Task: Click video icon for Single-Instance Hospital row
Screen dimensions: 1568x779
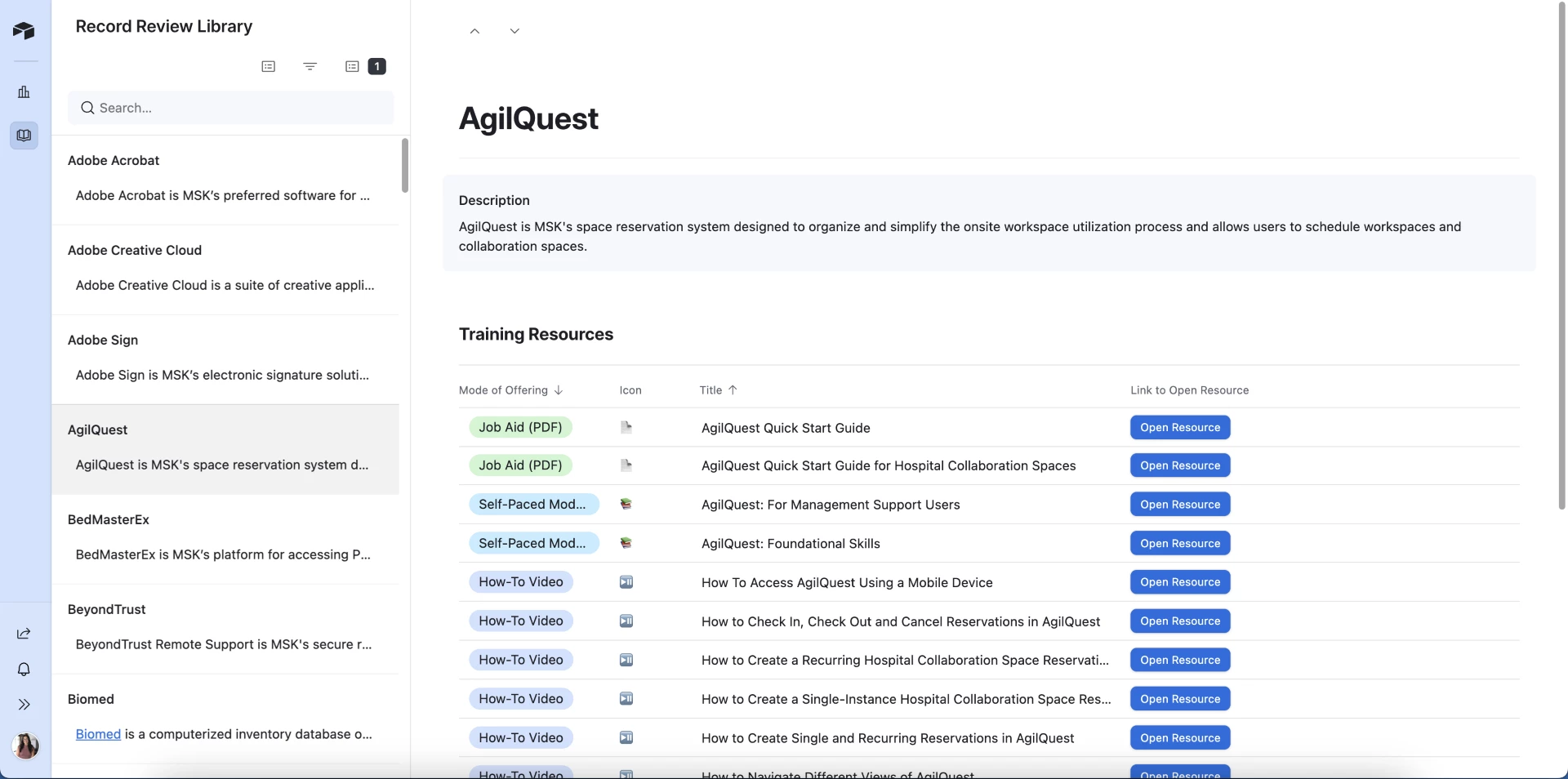Action: click(x=626, y=699)
